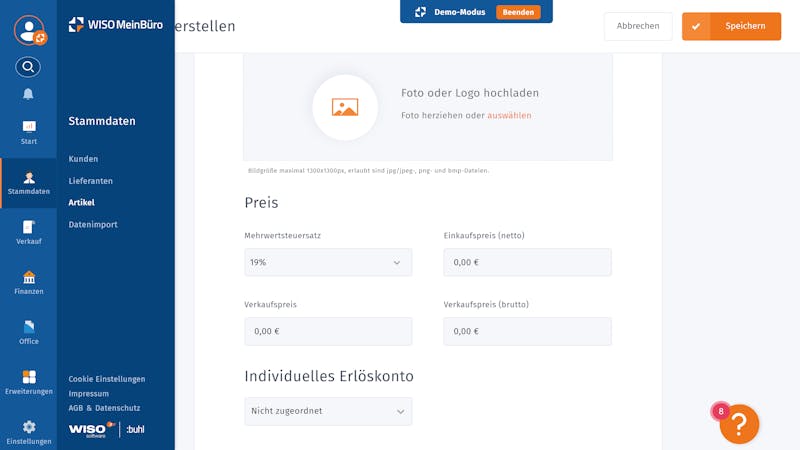Click Beenden to exit demo mode

click(x=518, y=12)
